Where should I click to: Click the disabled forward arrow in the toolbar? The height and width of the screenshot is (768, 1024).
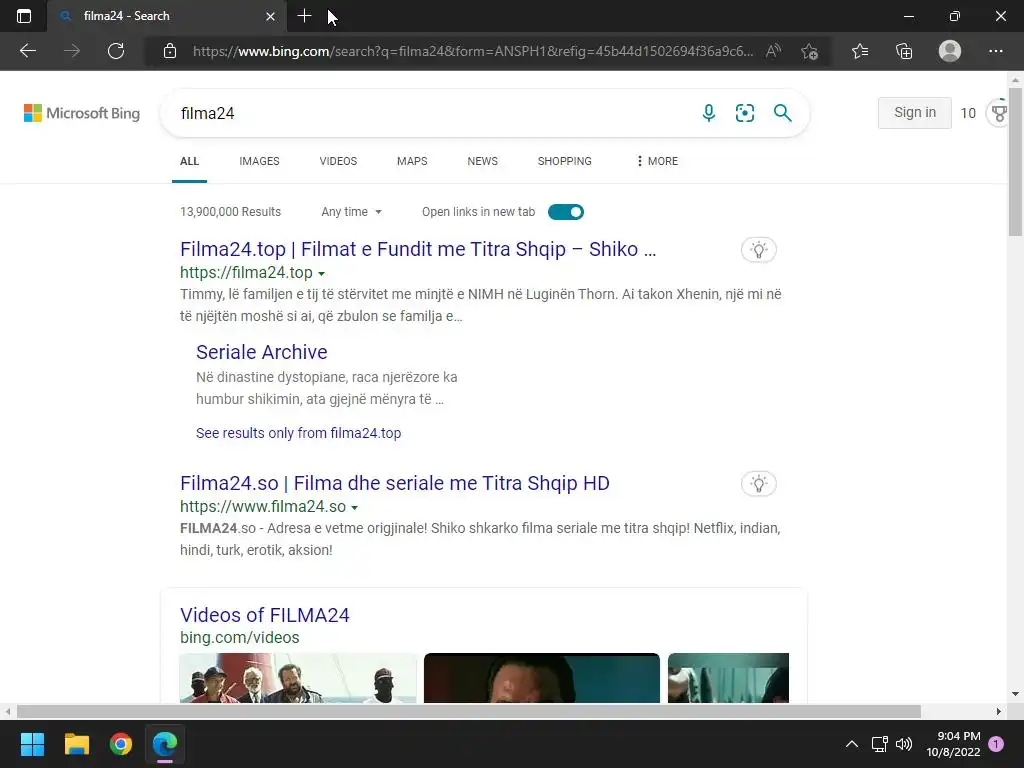click(x=72, y=51)
